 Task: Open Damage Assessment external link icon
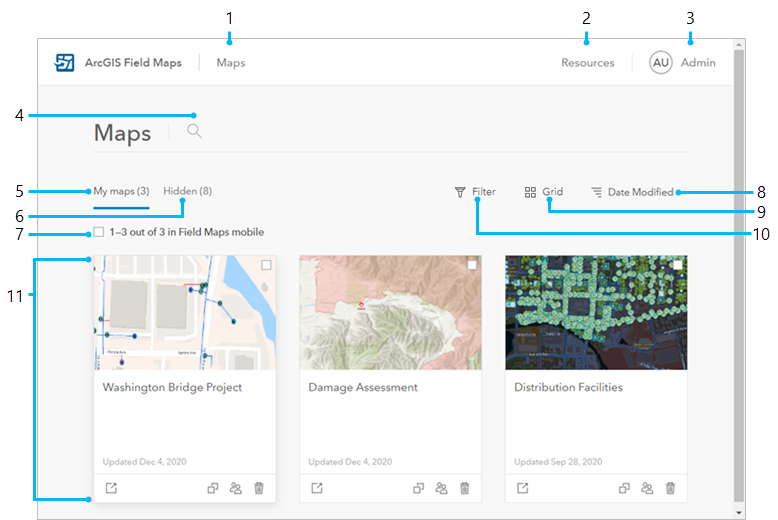(317, 488)
